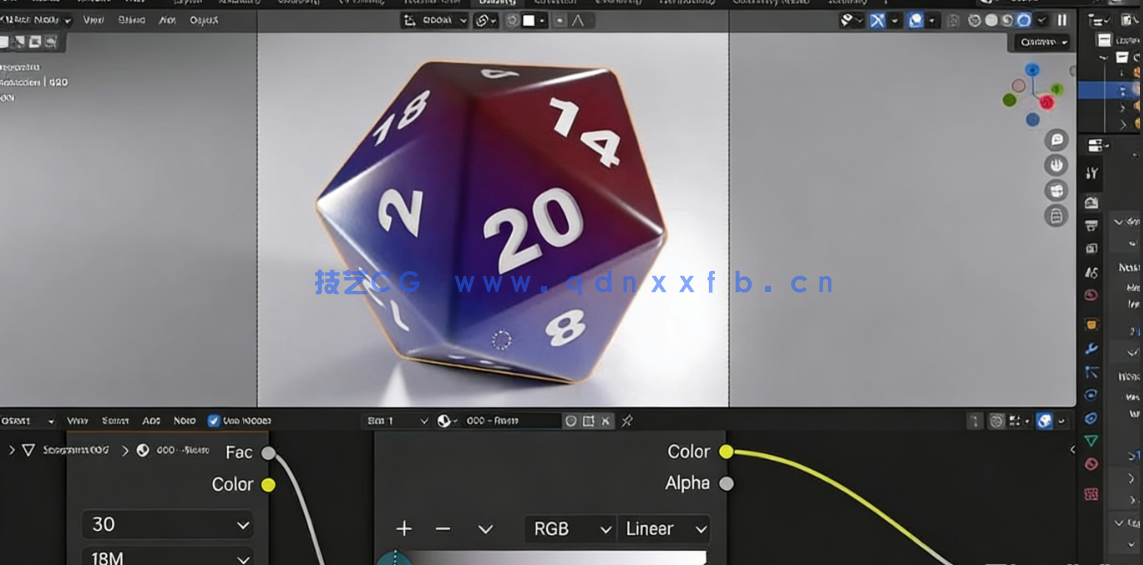Toggle the snap magnet button in viewport header
1143x565 pixels.
pos(512,20)
